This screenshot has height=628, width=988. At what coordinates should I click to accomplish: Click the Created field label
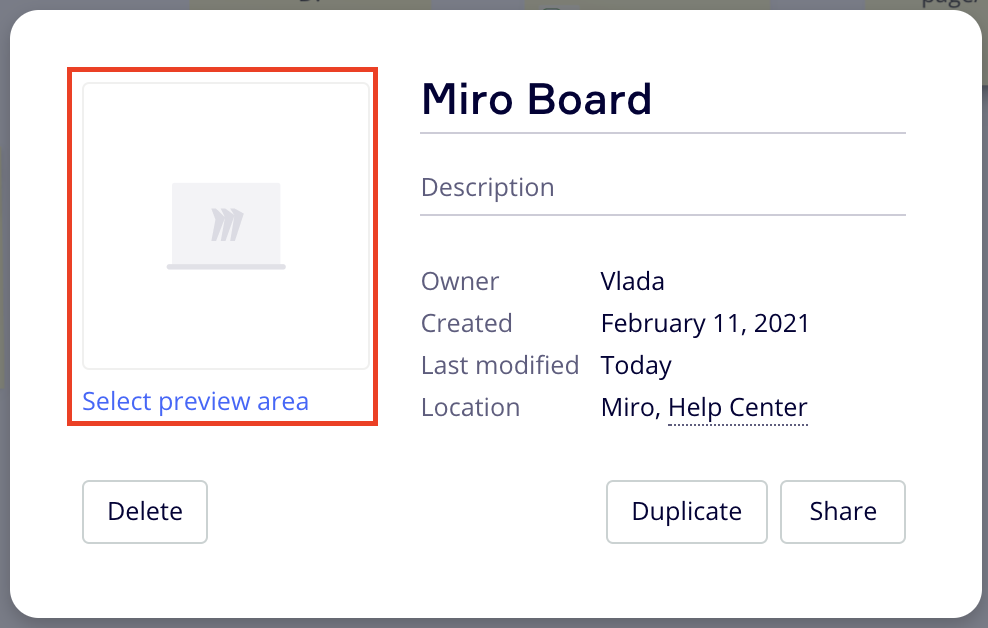[466, 323]
